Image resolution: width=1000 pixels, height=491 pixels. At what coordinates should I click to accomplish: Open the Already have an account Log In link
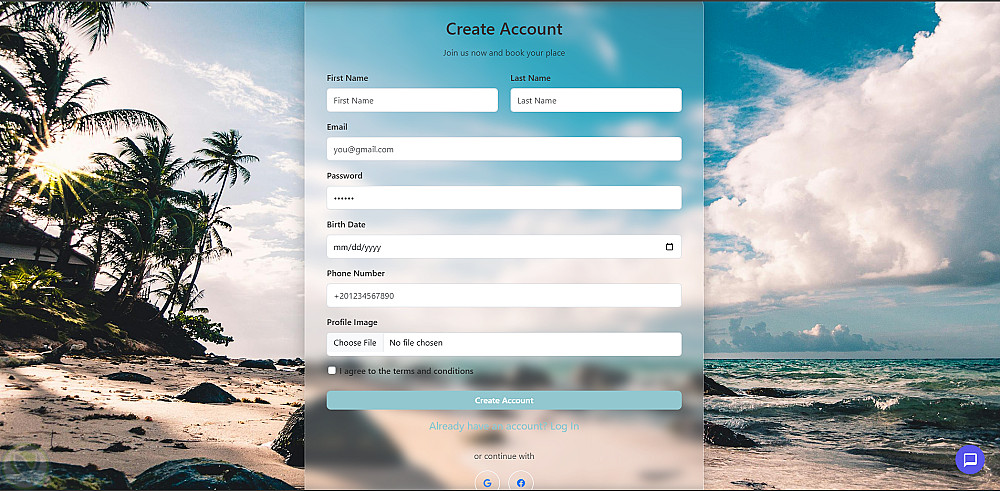click(x=504, y=426)
